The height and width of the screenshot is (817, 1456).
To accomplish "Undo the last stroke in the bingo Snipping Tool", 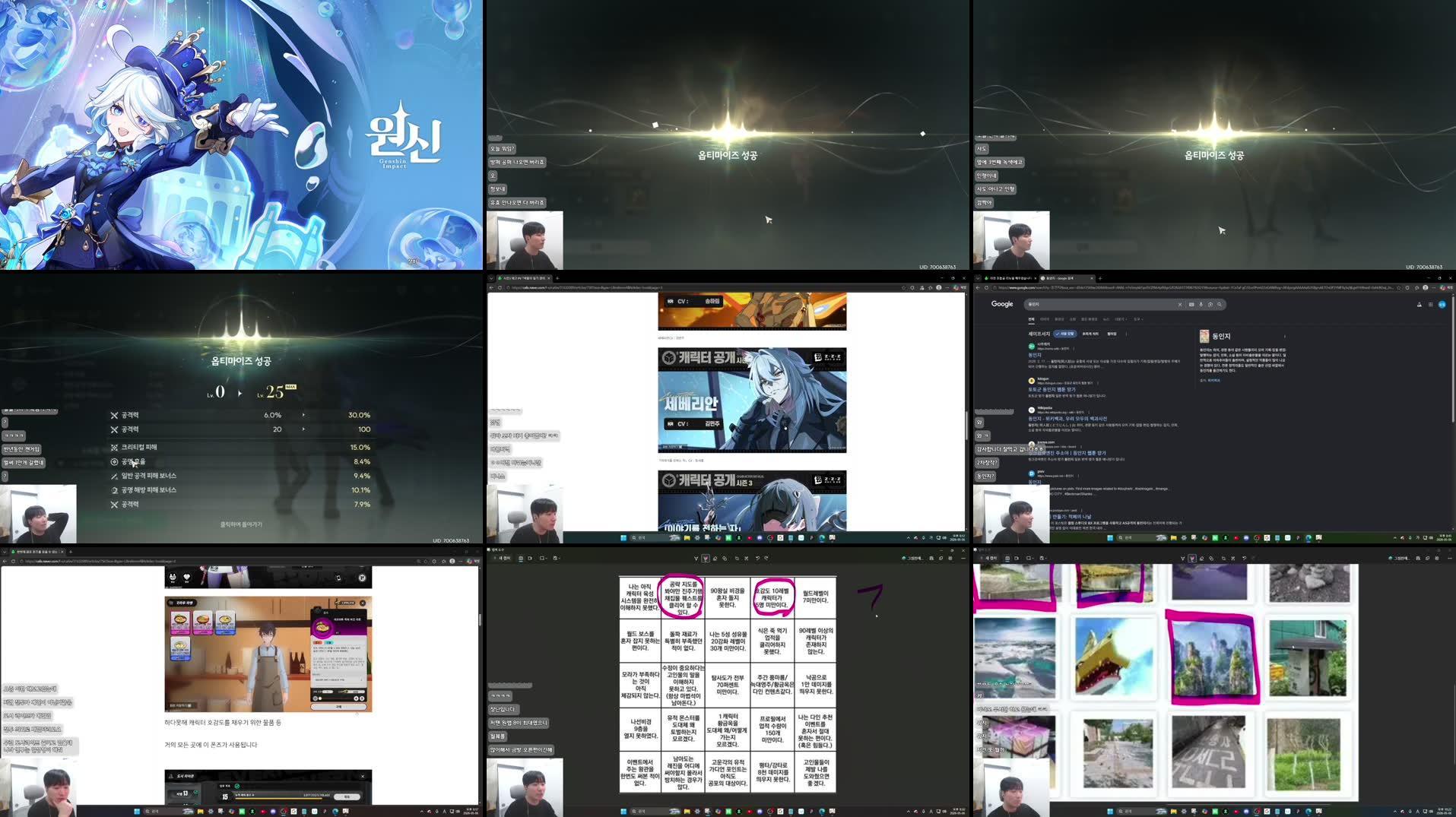I will point(757,559).
